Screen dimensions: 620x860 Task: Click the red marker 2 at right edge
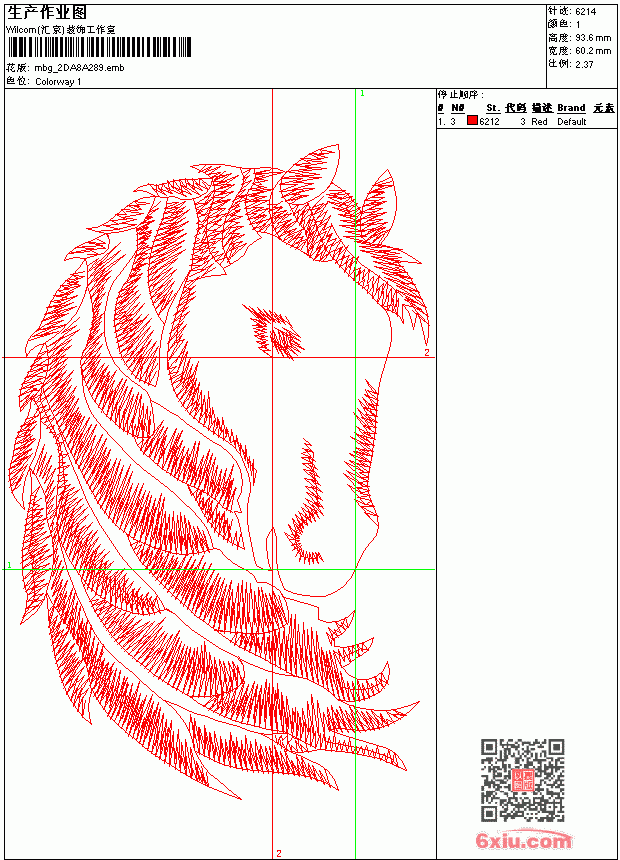coord(427,353)
